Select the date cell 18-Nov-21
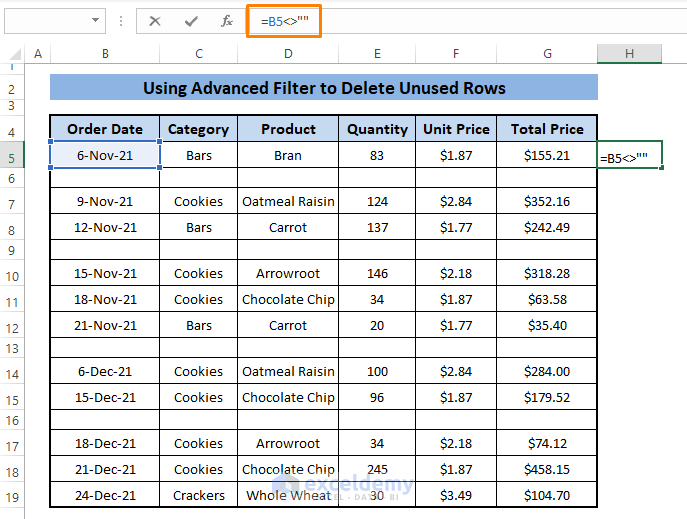Image resolution: width=687 pixels, height=519 pixels. pos(105,299)
